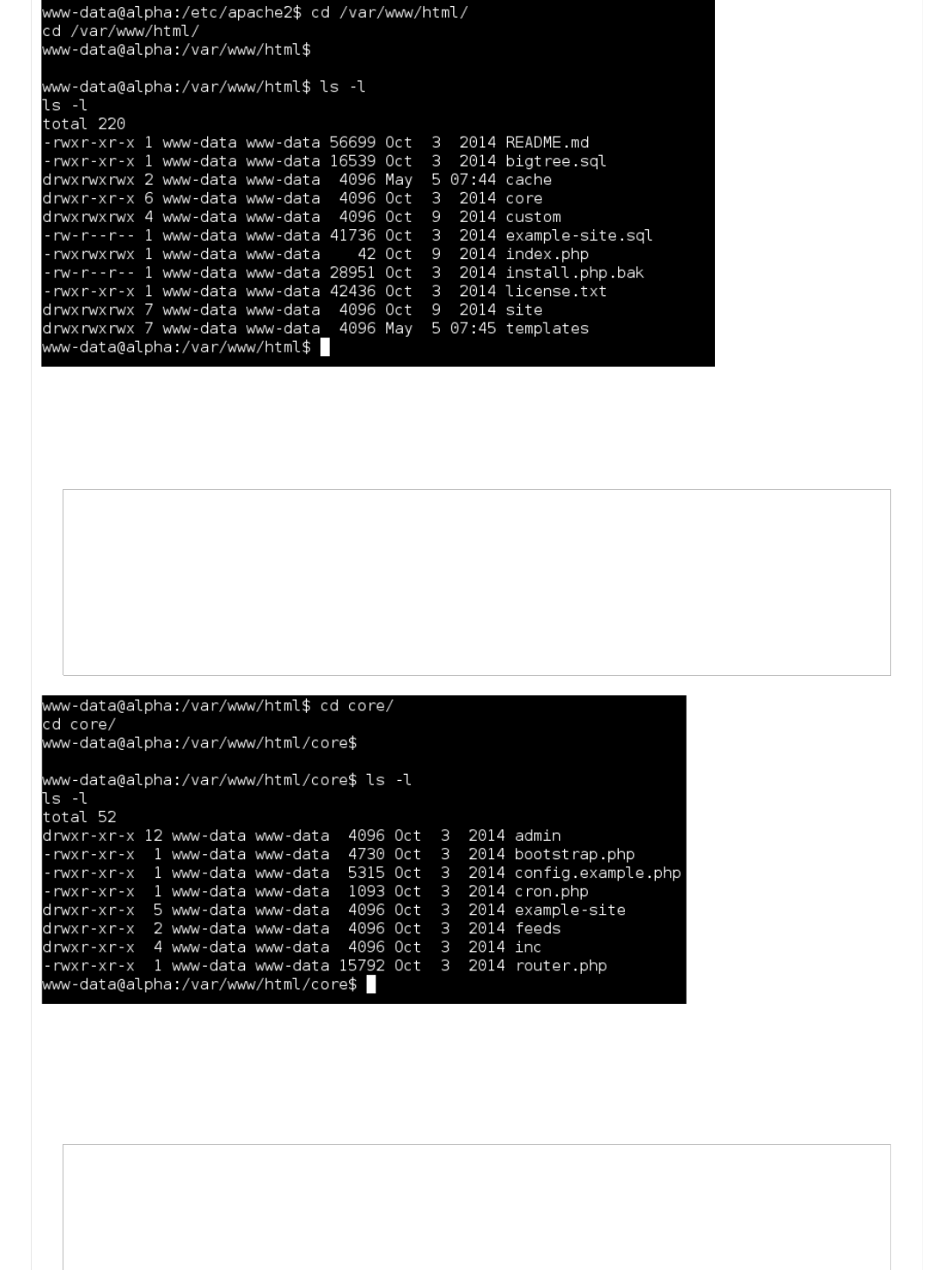The image size is (952, 1270).
Task: Click the cursor at core$ prompt
Action: point(371,984)
